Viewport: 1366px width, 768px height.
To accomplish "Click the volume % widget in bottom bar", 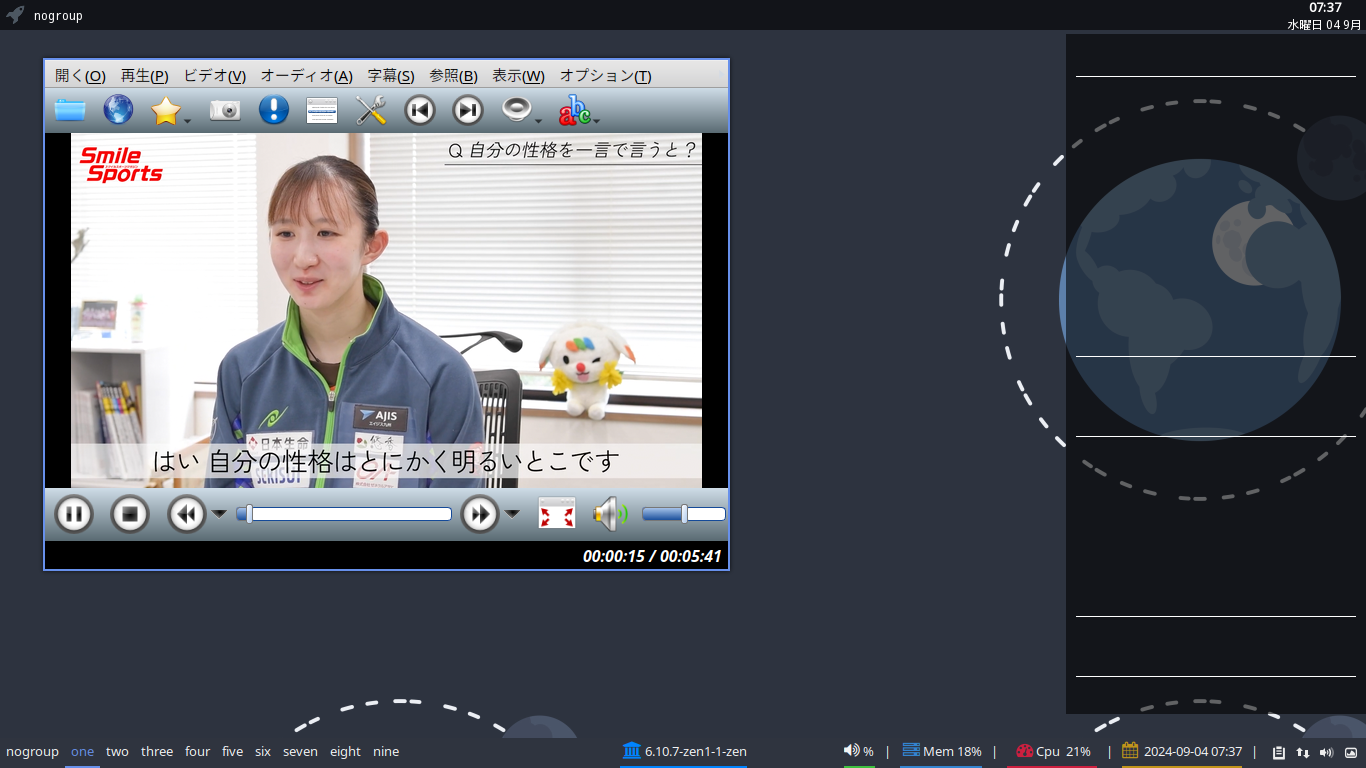I will [x=858, y=751].
